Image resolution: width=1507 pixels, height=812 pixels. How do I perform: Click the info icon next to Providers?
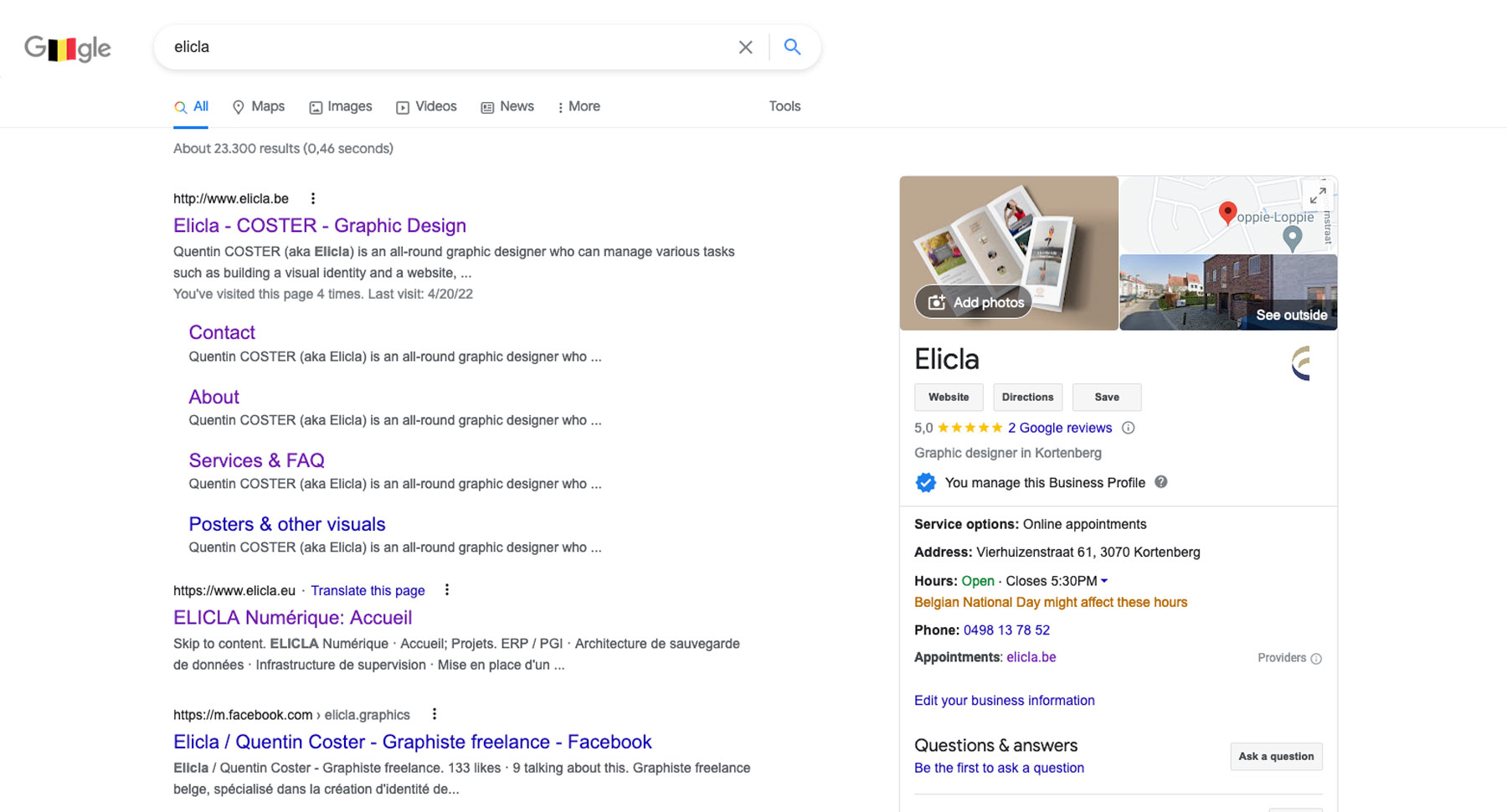point(1316,659)
